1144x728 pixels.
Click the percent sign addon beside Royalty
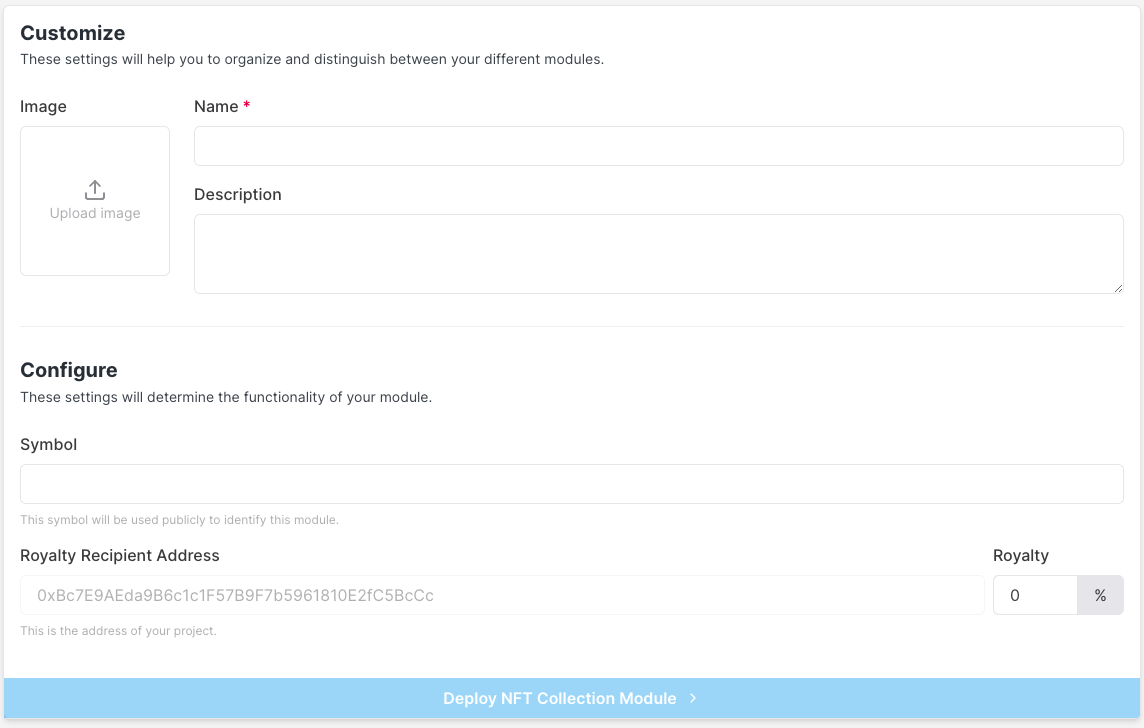coord(1100,595)
